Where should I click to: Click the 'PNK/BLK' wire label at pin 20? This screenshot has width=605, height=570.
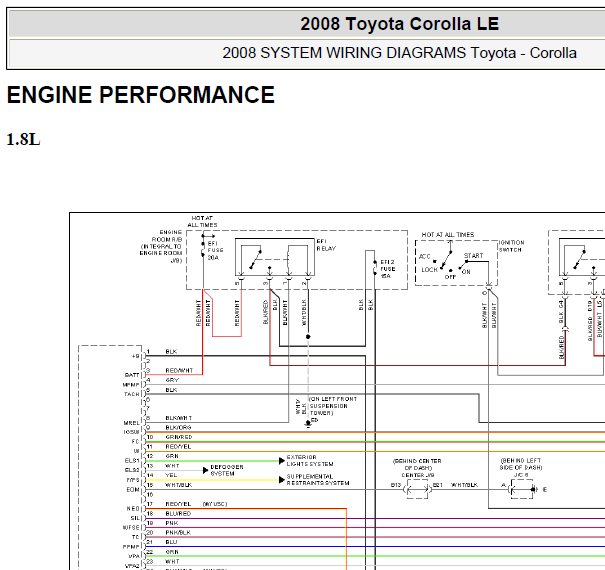[x=178, y=532]
